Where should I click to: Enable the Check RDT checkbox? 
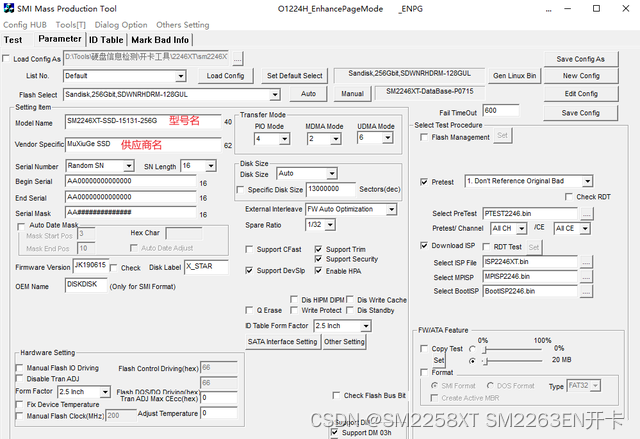point(569,197)
